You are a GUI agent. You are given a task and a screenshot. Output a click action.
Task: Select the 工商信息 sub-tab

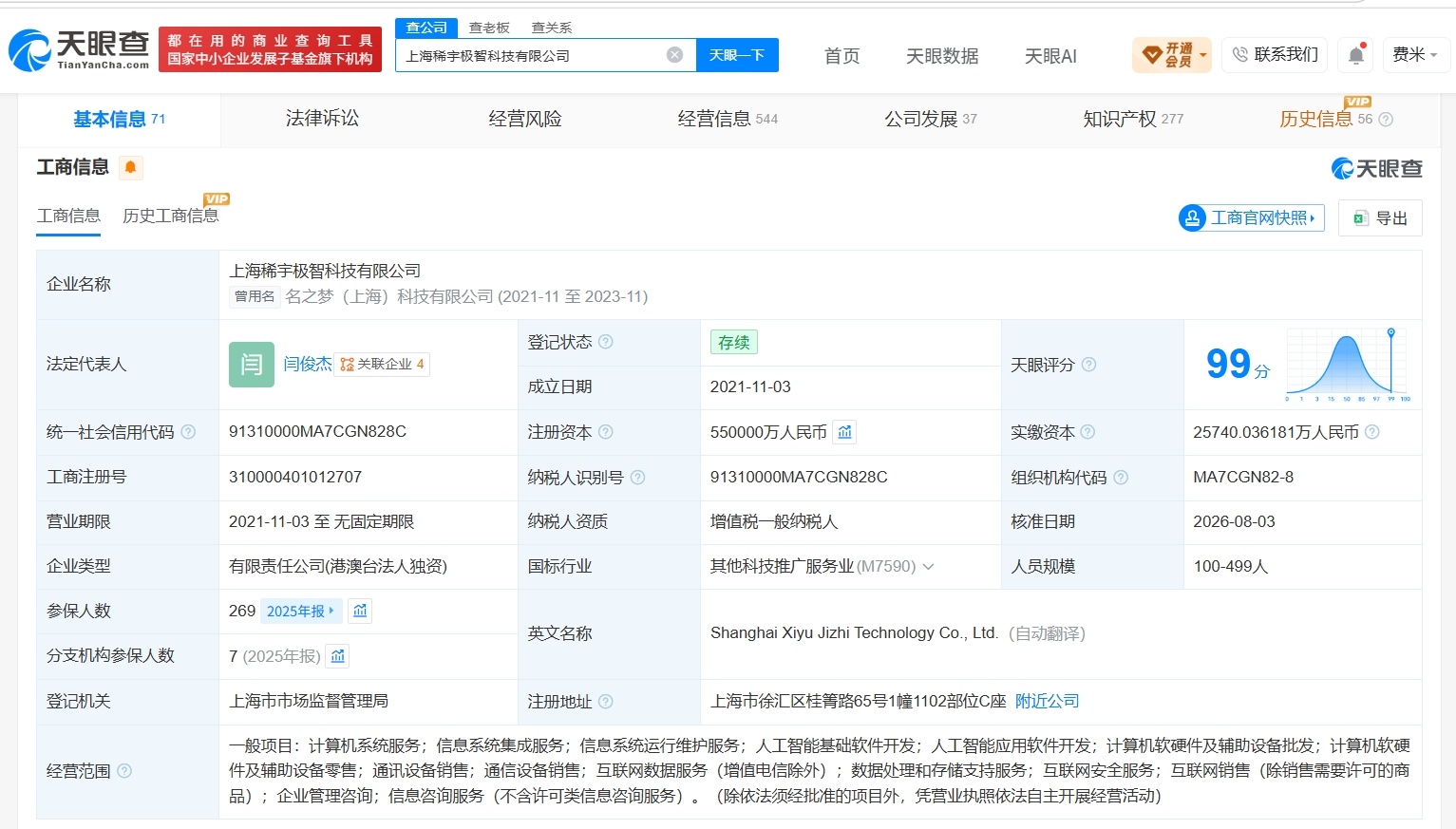coord(68,216)
